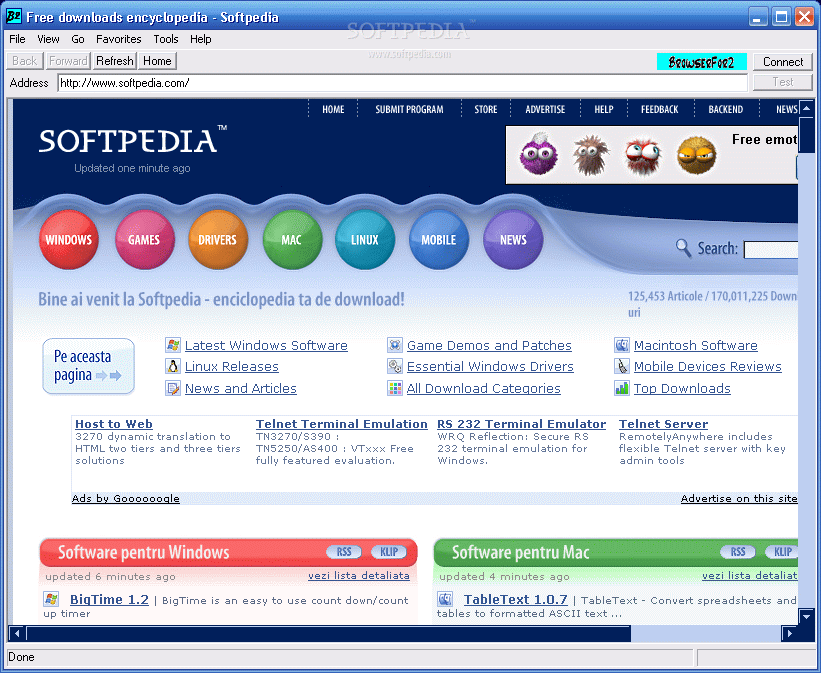Viewport: 821px width, 673px height.
Task: Click the vertical scrollbar down arrow
Action: (806, 616)
